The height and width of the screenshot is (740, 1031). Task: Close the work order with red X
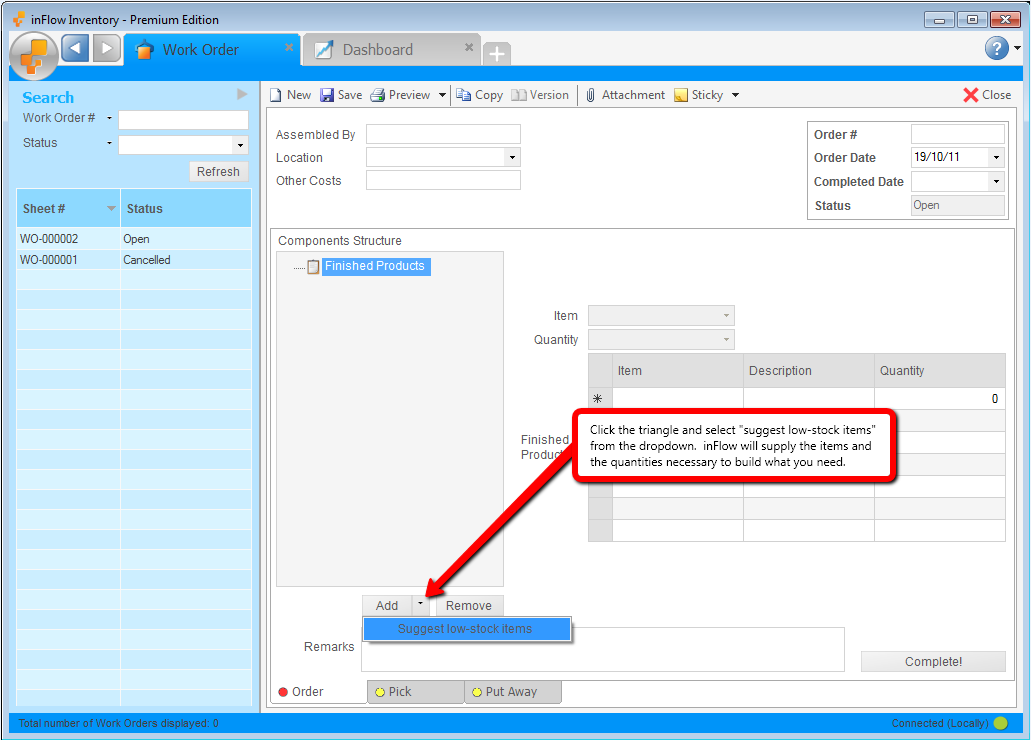[987, 95]
